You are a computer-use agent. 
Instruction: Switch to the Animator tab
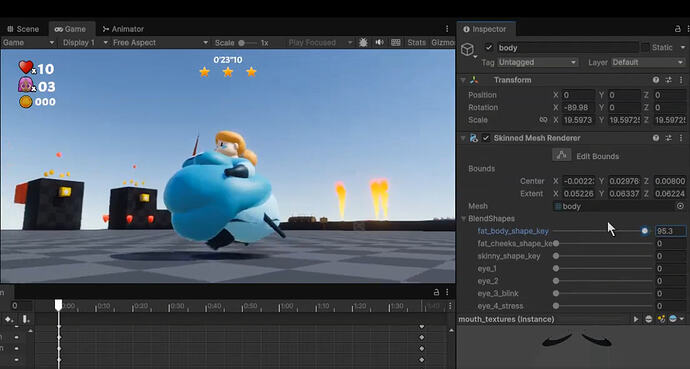[x=123, y=29]
